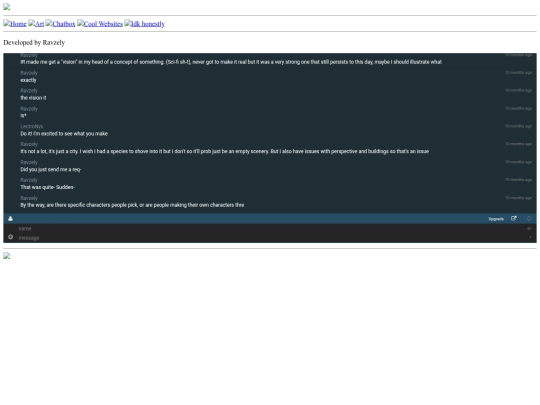Click the message "That was quite- Sudden-"
Viewport: 540px width, 405px height.
click(48, 187)
